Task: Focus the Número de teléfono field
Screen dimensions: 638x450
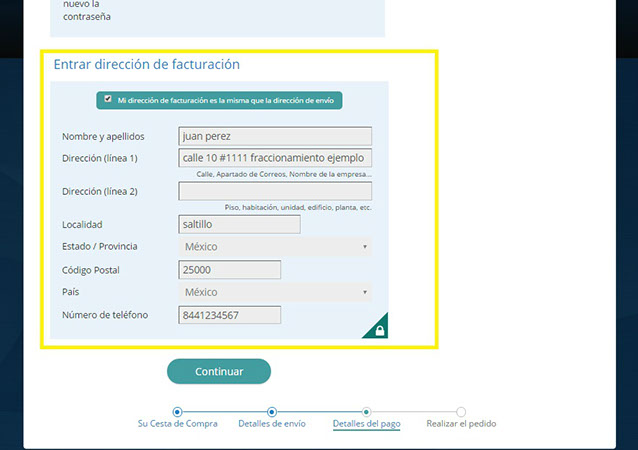Action: 229,315
